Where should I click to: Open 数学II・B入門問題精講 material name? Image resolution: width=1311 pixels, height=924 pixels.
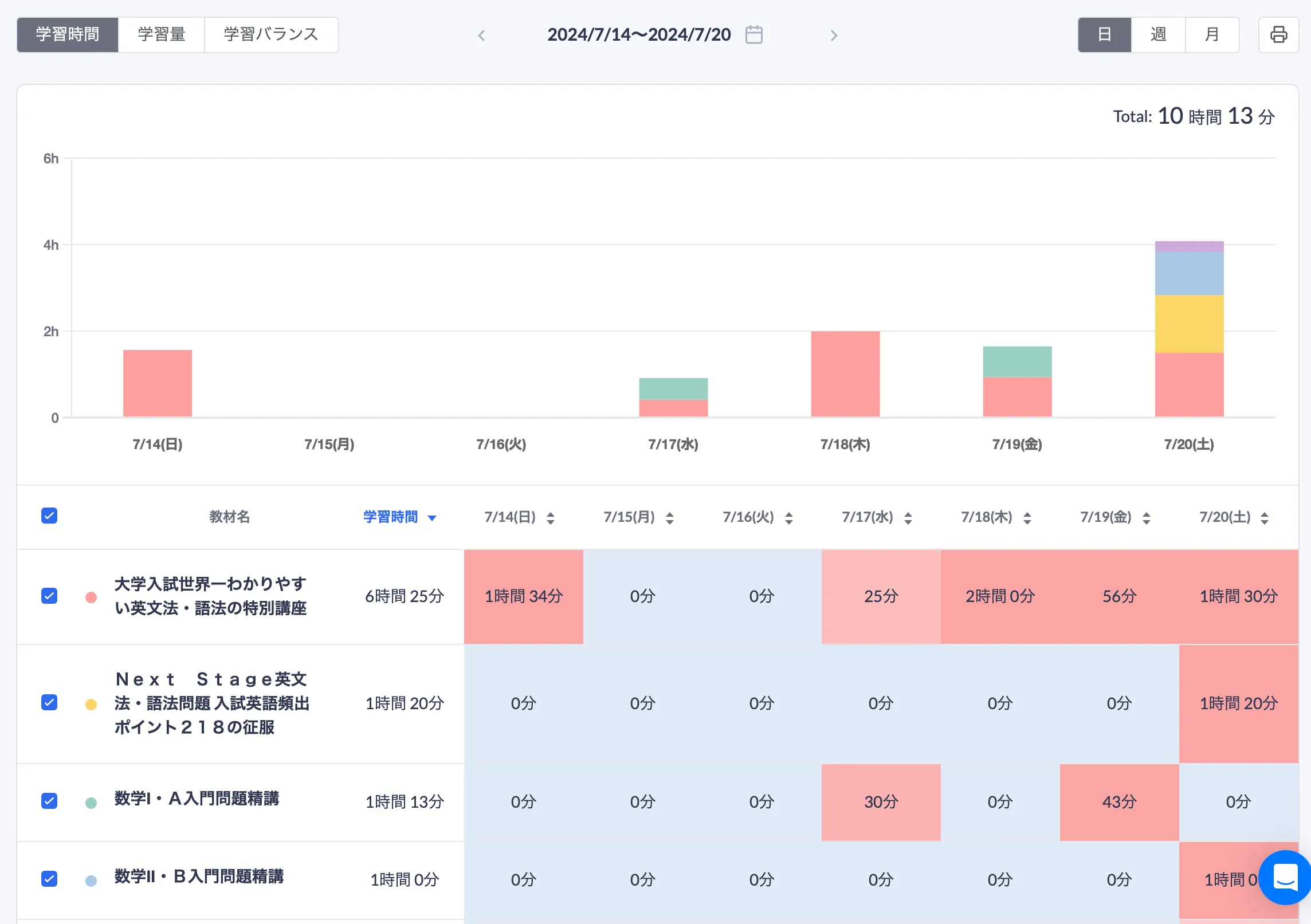click(199, 876)
